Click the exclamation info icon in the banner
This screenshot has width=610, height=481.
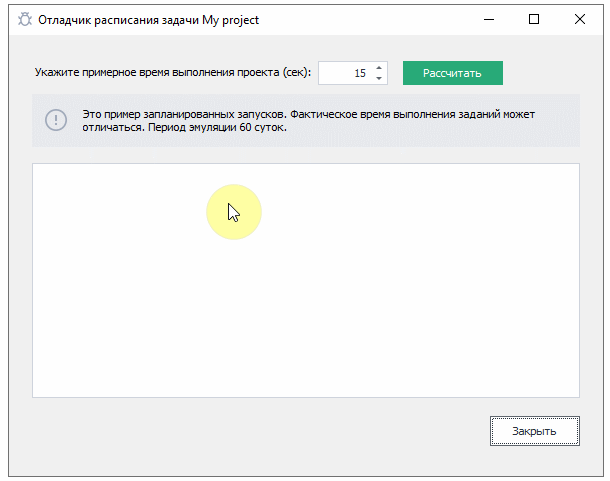click(56, 120)
